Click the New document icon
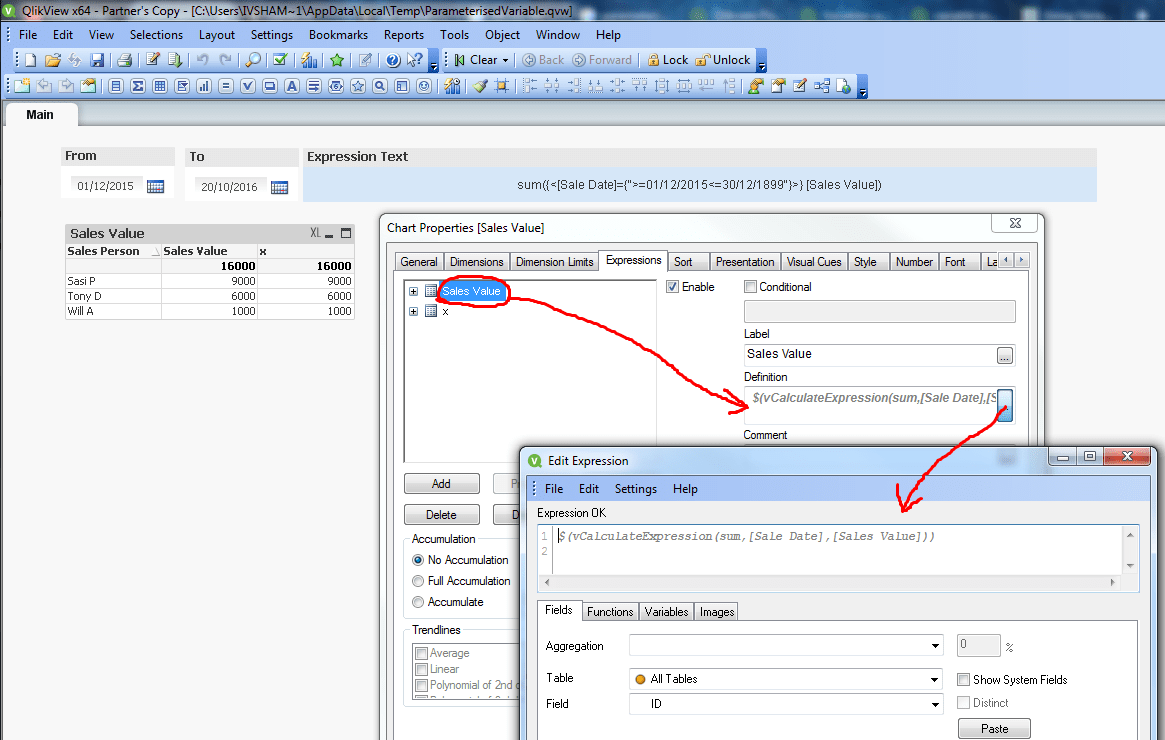 click(x=30, y=60)
